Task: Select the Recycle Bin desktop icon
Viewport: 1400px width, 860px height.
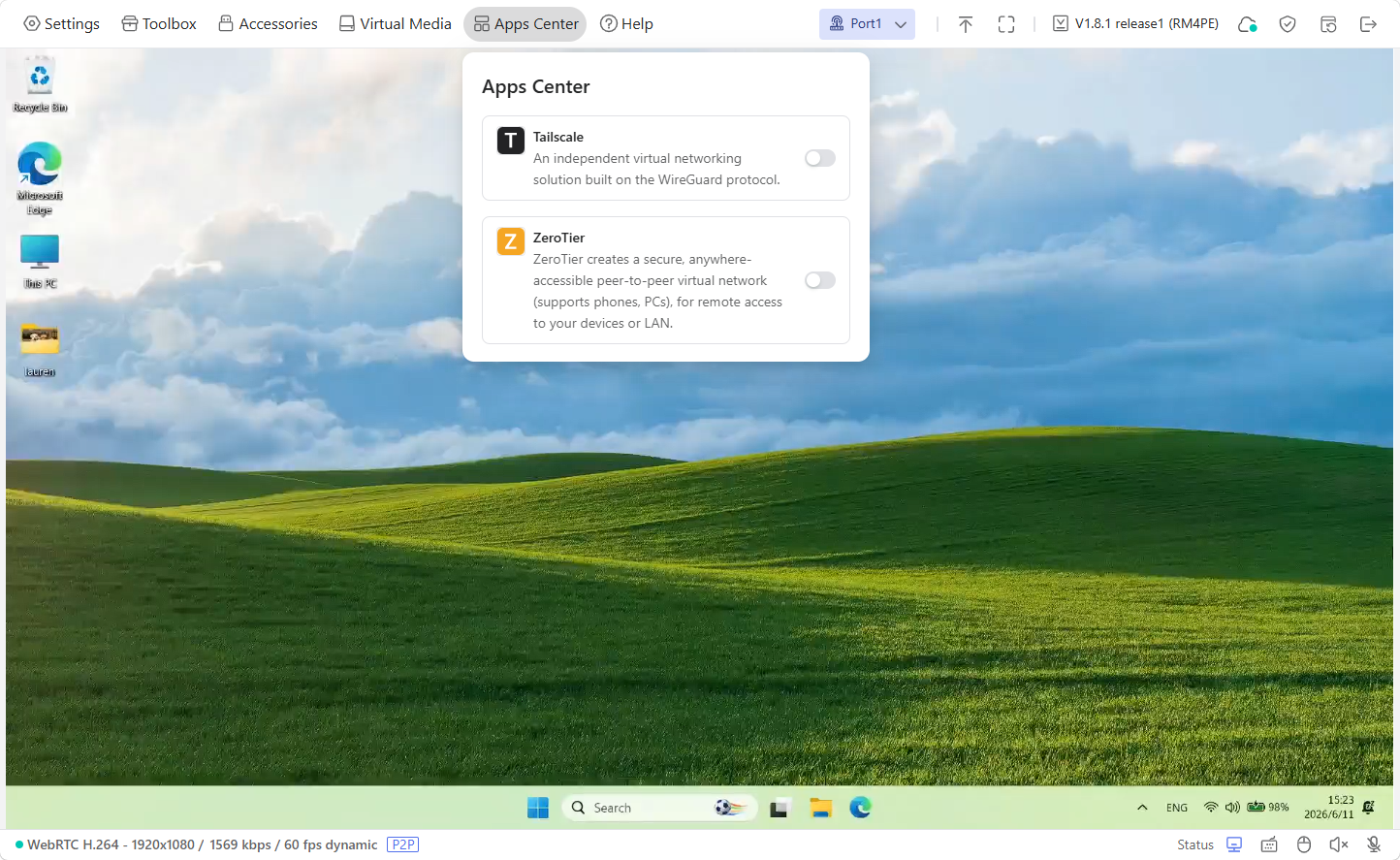Action: pos(40,85)
